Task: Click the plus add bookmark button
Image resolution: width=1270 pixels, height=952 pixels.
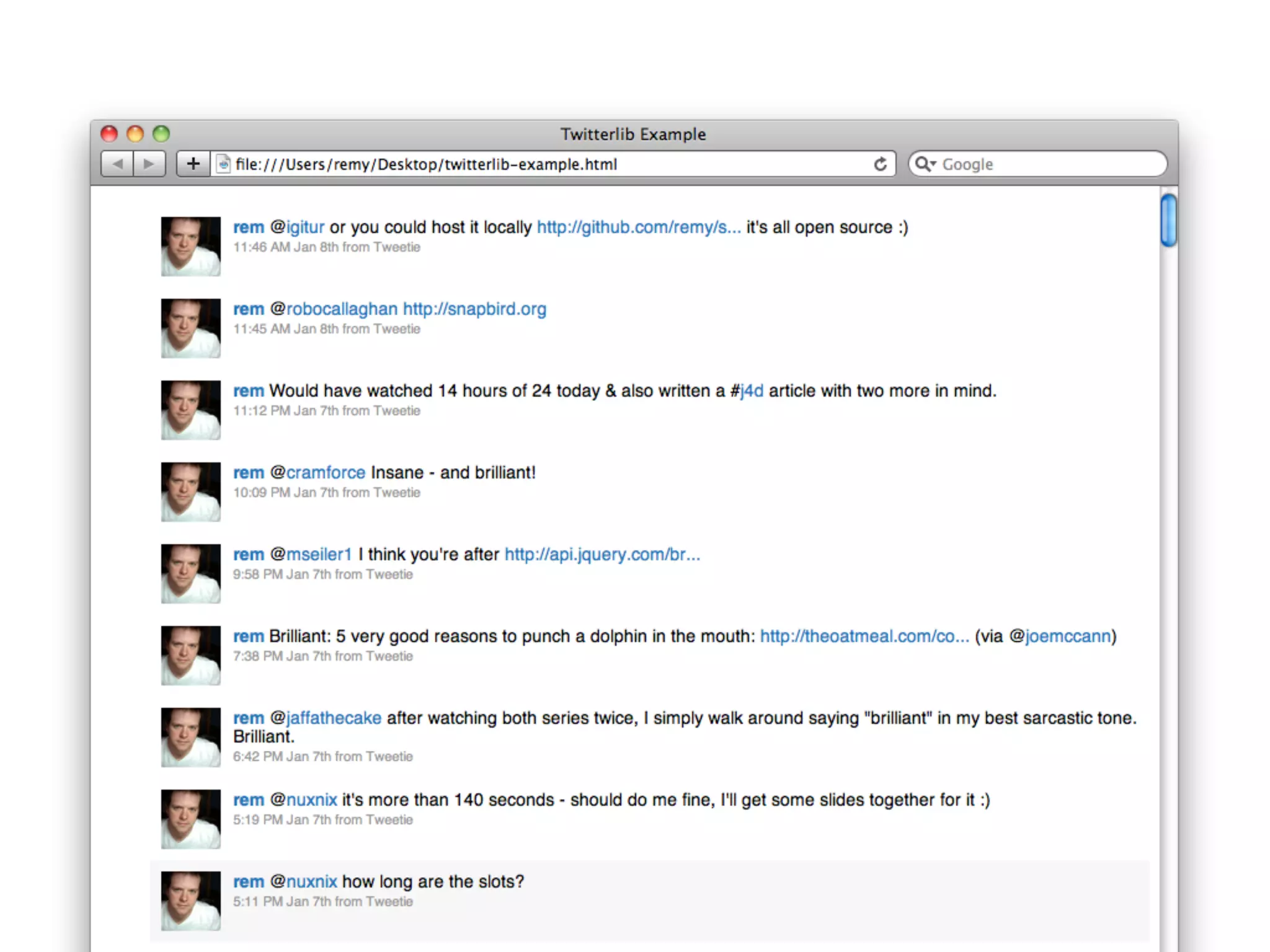Action: point(193,164)
